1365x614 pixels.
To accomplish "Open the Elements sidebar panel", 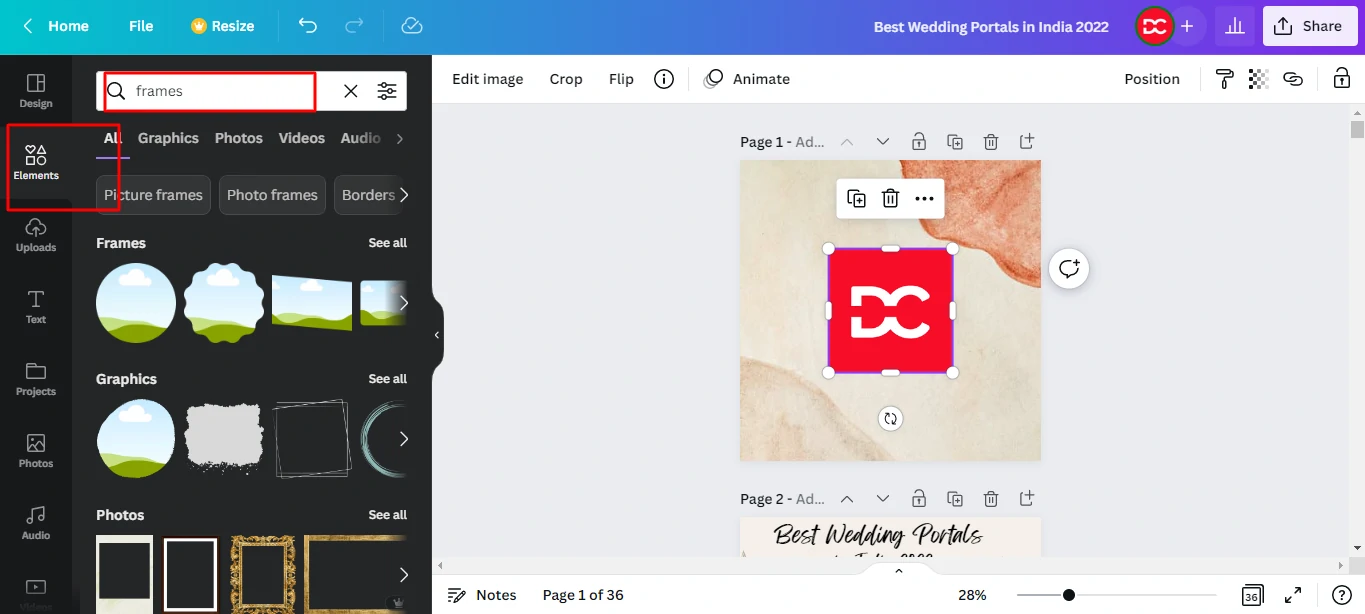I will click(36, 162).
